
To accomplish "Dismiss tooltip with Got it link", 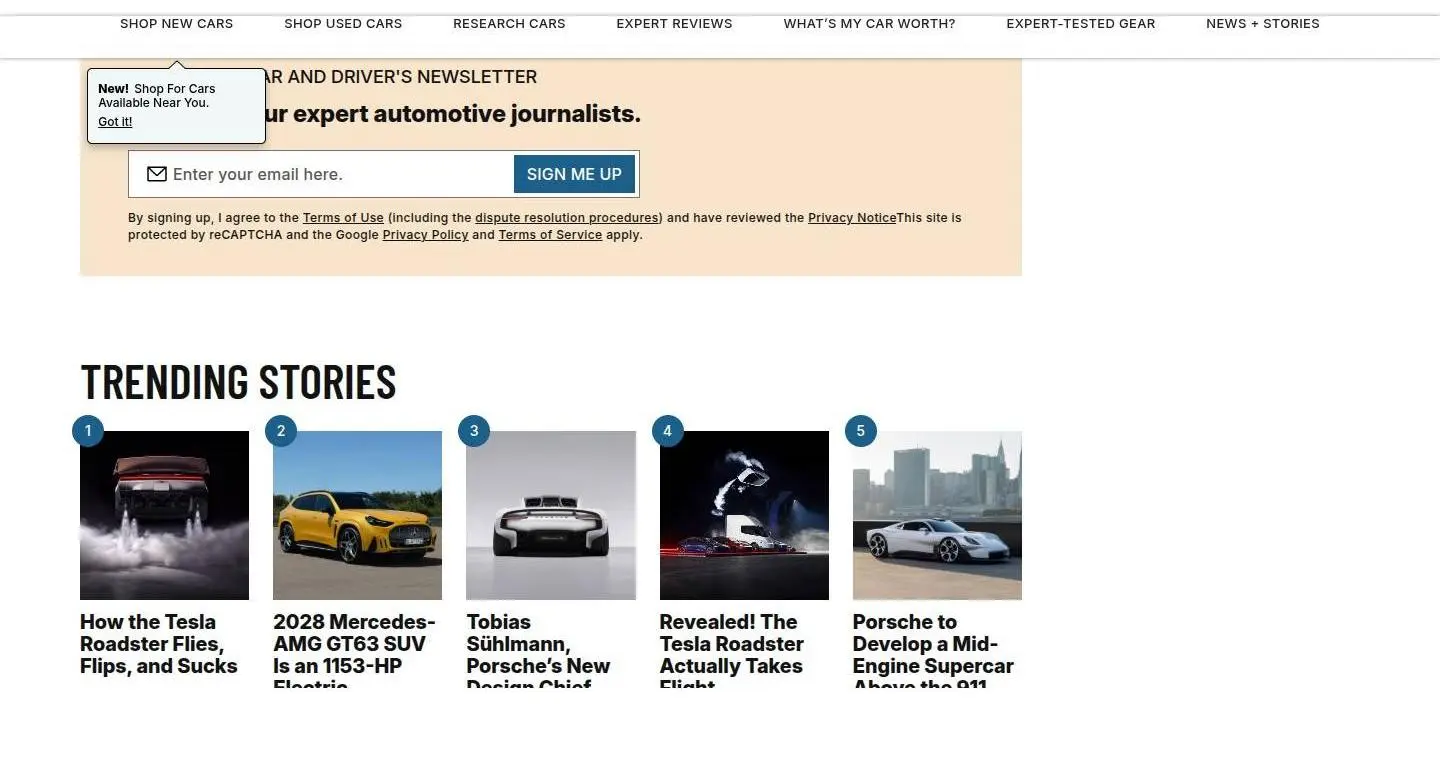I will coord(115,122).
